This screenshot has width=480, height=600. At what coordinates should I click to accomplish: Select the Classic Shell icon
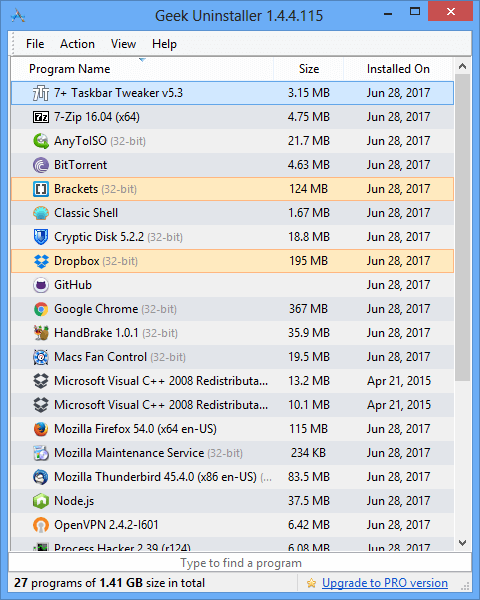[41, 213]
